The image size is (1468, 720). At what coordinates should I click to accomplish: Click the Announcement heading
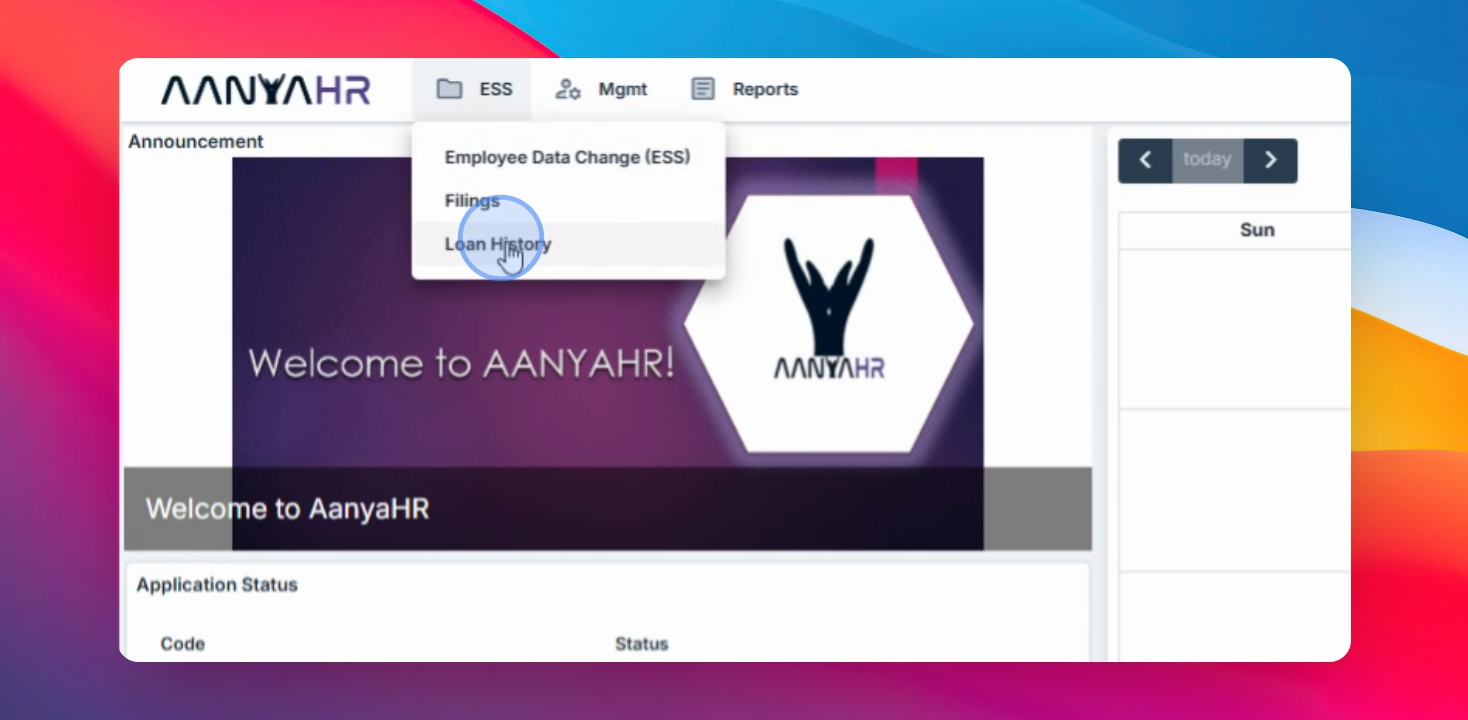click(x=196, y=141)
